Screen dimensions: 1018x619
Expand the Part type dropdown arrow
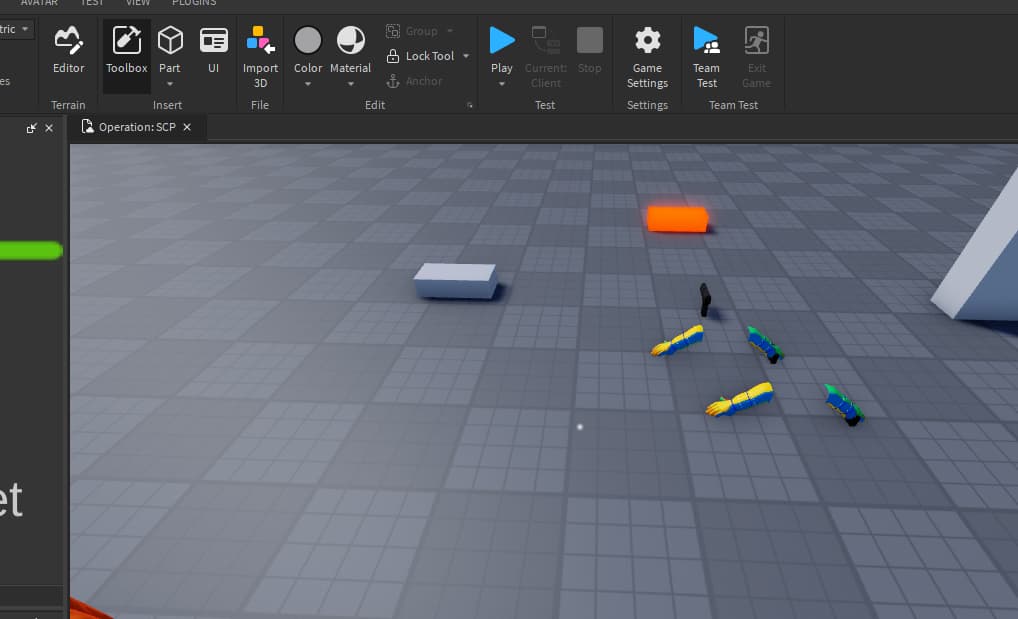pos(170,84)
